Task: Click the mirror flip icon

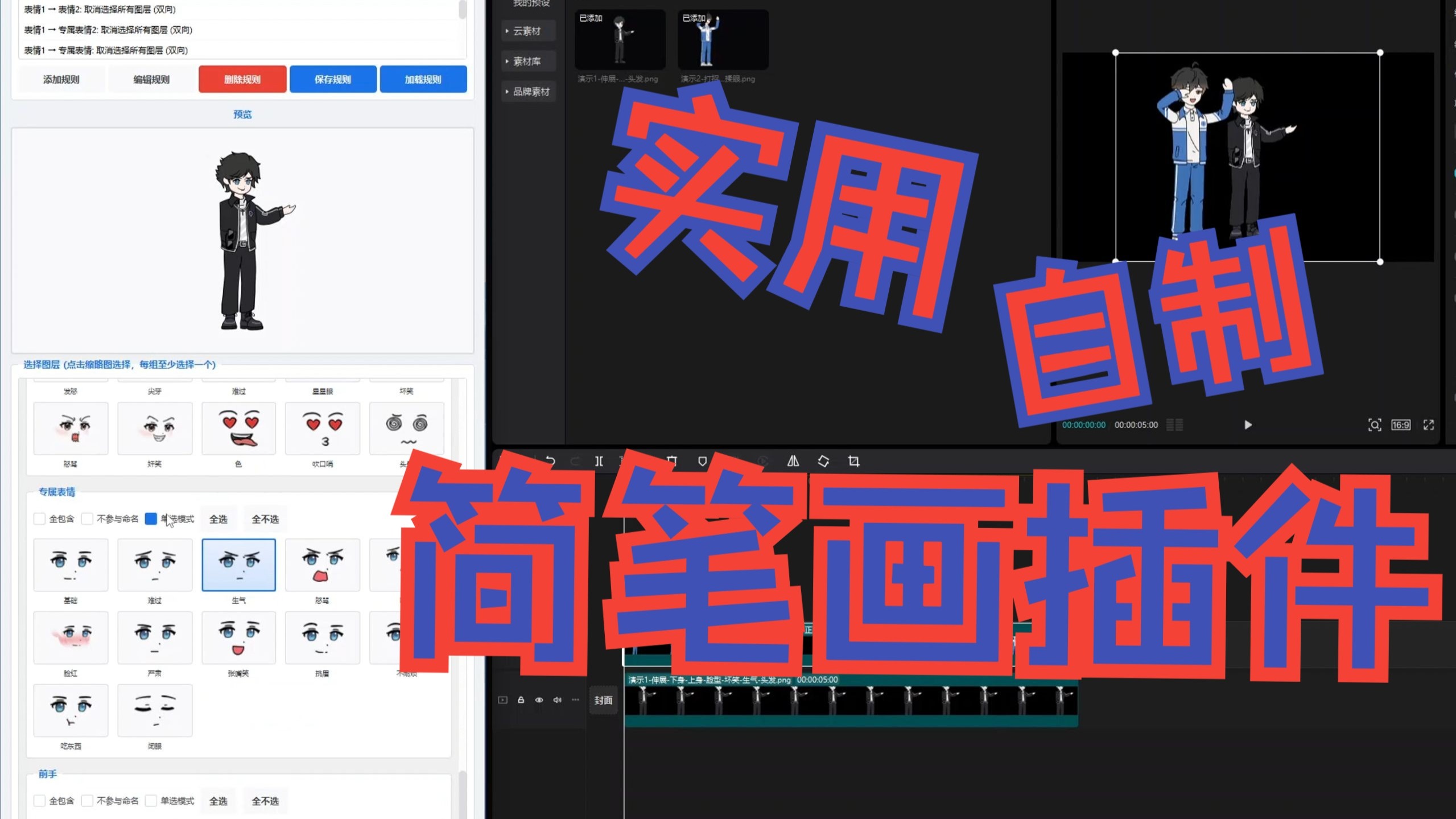Action: [x=793, y=461]
